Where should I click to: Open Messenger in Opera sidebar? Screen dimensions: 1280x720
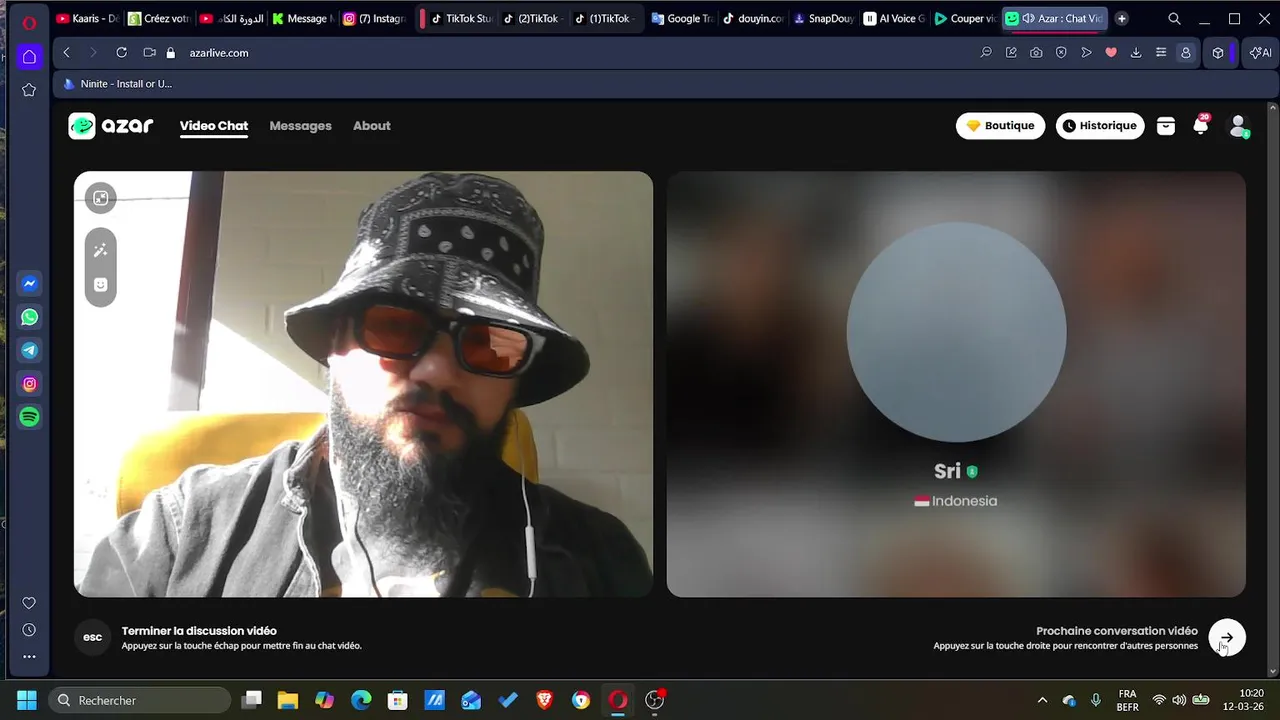coord(30,284)
